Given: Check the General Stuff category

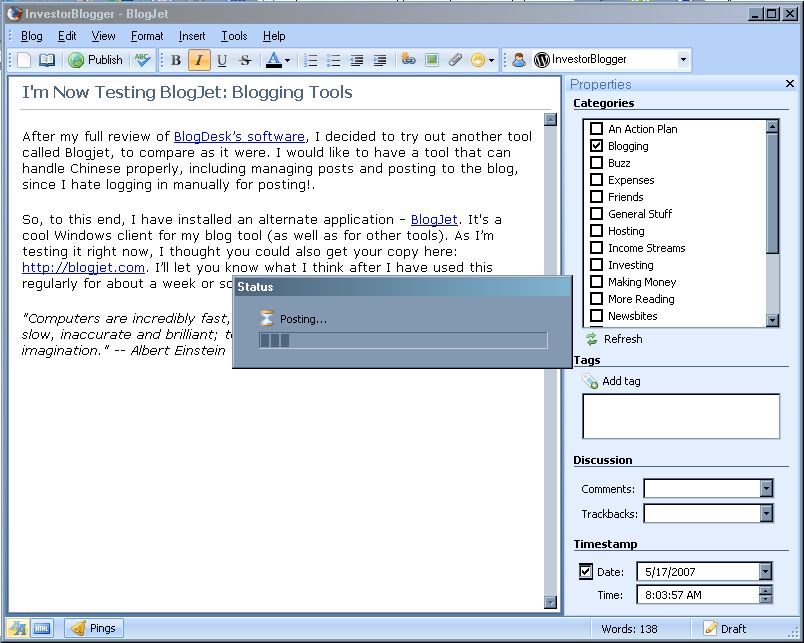Looking at the screenshot, I should point(596,213).
